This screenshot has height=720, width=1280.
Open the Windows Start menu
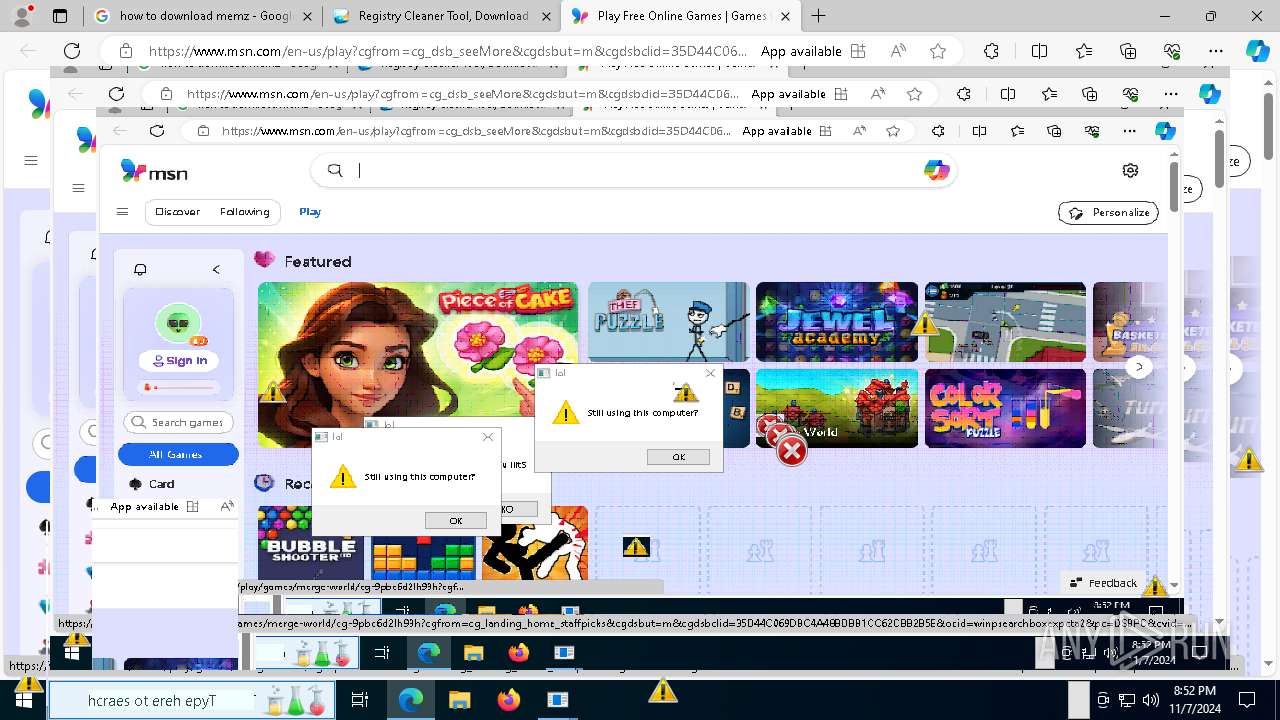pos(24,700)
